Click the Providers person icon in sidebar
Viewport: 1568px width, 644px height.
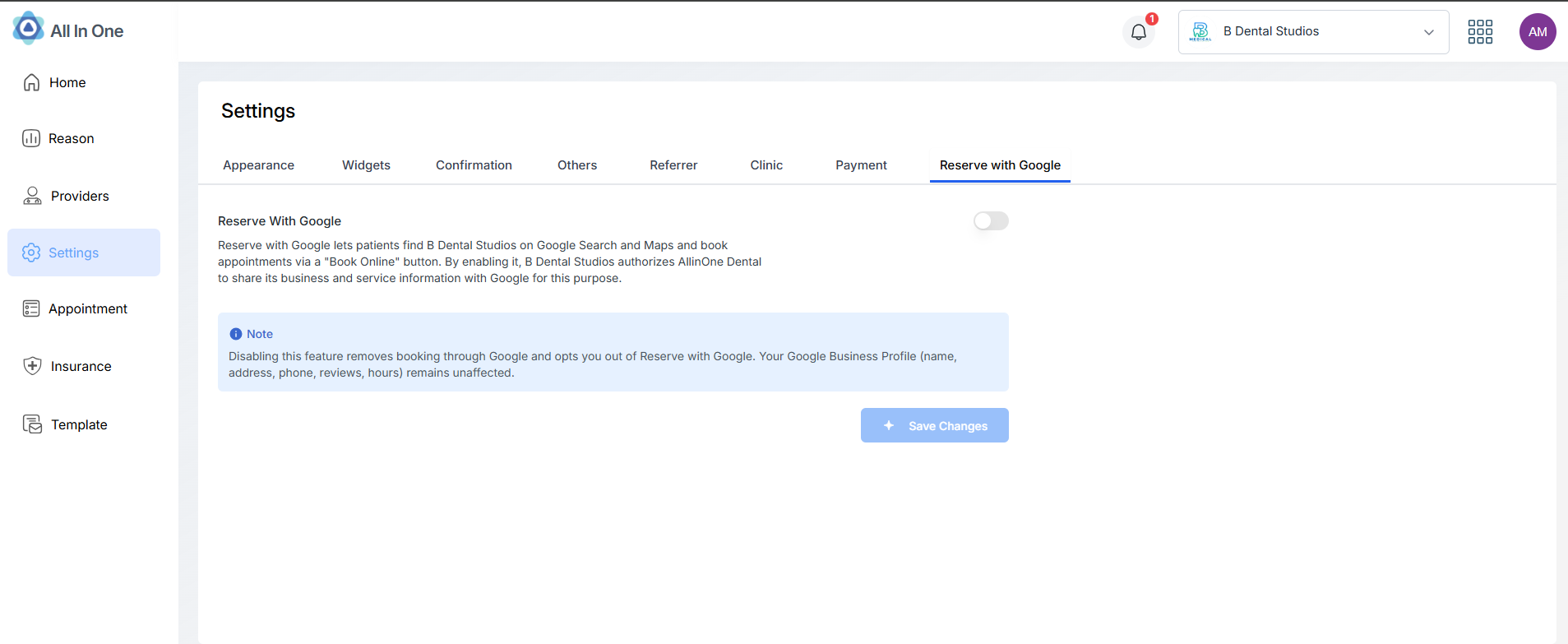[x=32, y=196]
